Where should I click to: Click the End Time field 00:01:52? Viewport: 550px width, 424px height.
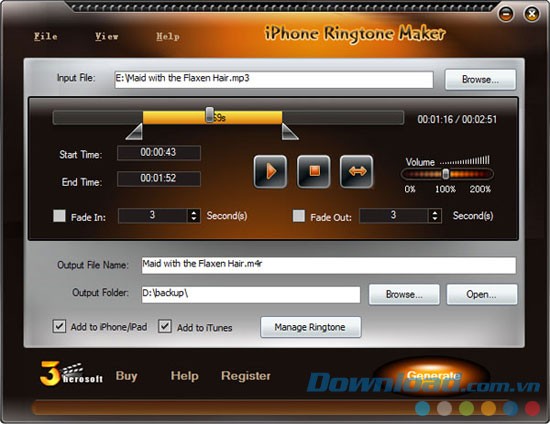coord(159,179)
